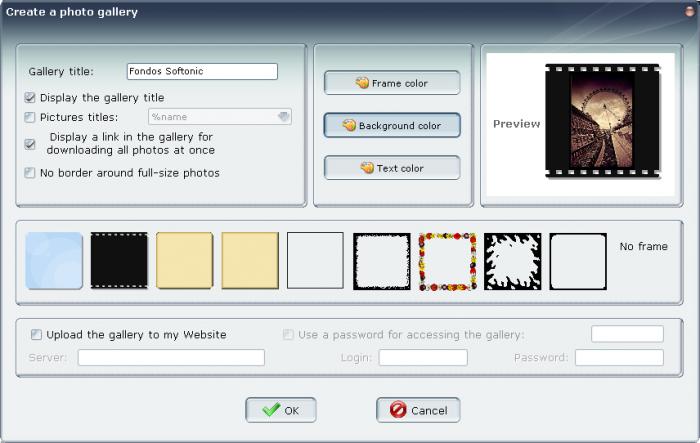
Task: Select the rounded-corner white frame thumbnail
Action: coord(578,261)
